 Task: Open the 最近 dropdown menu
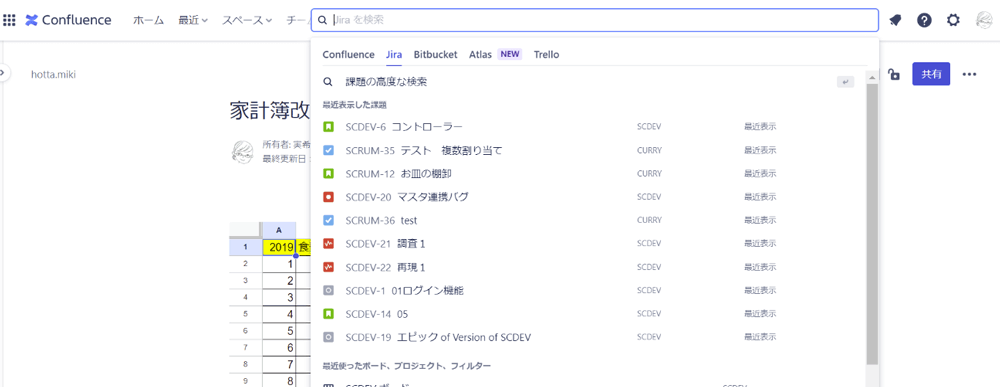(193, 20)
